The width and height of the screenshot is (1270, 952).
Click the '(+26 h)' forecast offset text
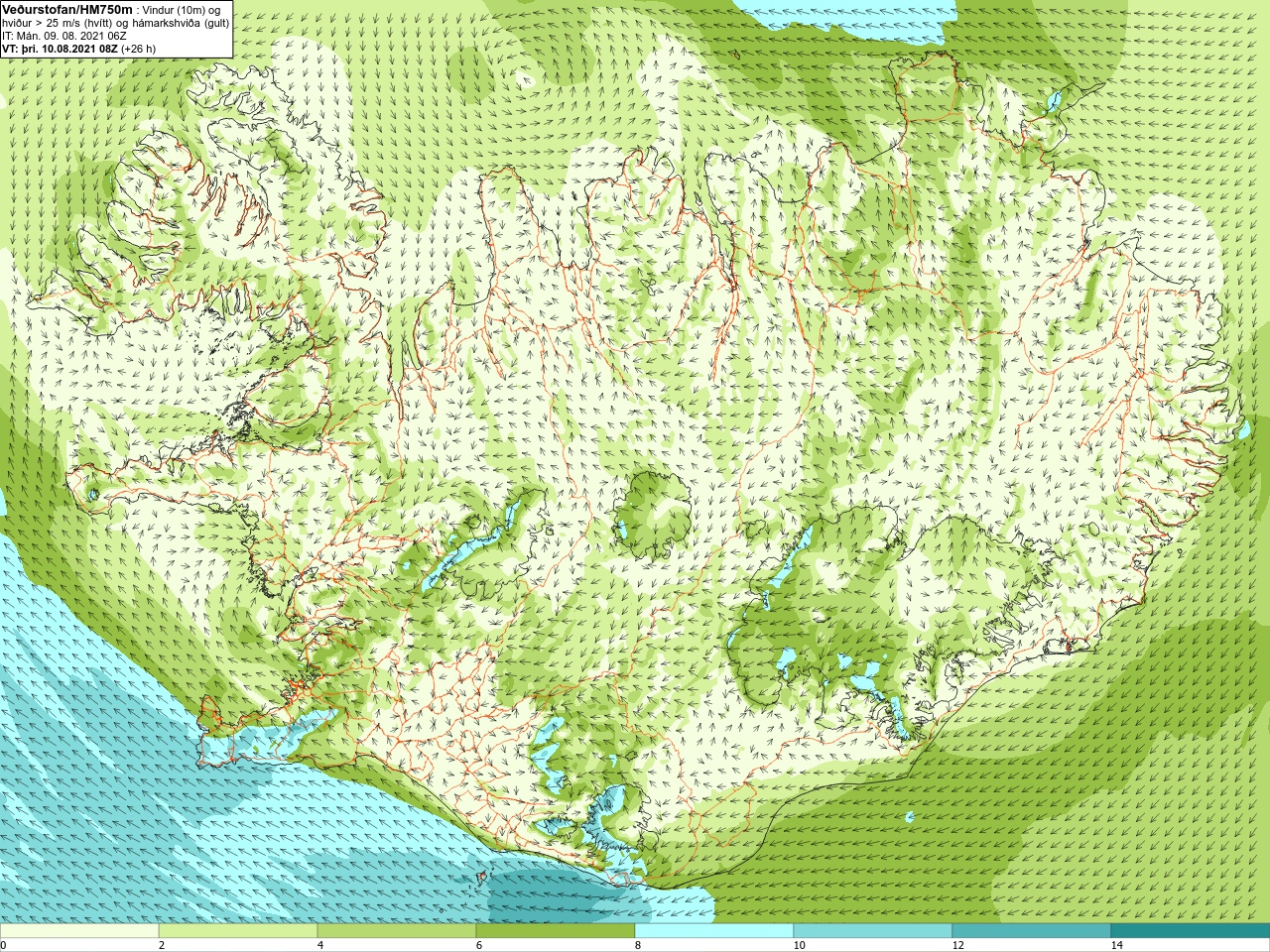[x=138, y=49]
